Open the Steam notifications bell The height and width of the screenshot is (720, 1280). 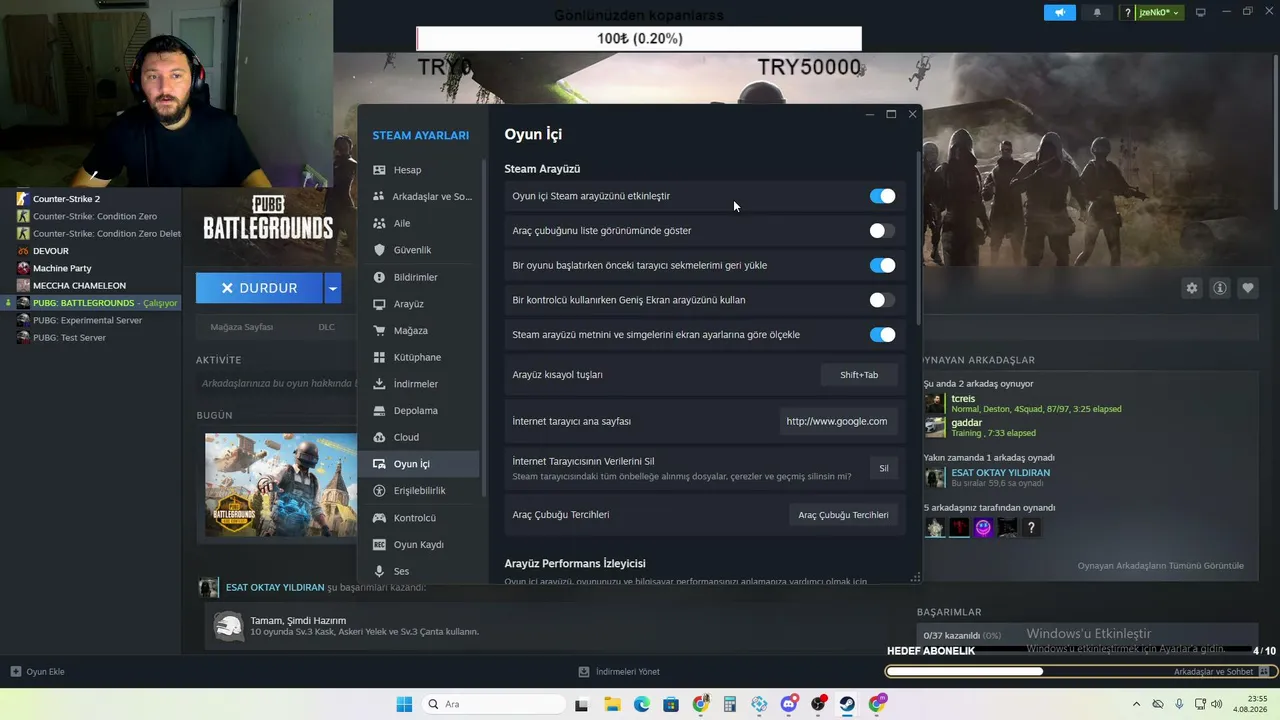pyautogui.click(x=1097, y=13)
